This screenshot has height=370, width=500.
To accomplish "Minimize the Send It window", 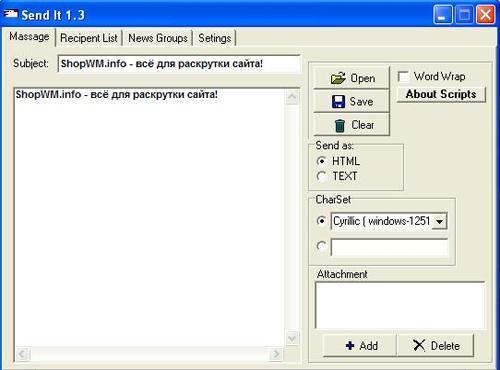I will (443, 15).
